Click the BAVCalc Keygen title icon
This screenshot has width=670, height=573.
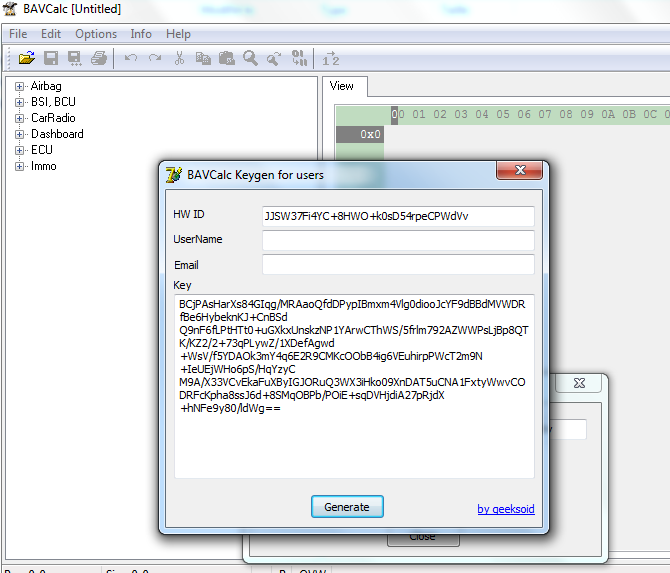(173, 175)
